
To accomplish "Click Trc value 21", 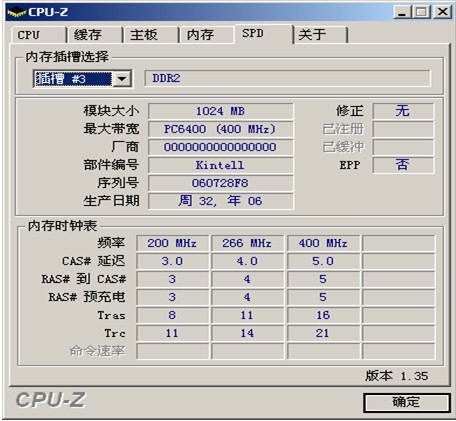I will tap(323, 333).
